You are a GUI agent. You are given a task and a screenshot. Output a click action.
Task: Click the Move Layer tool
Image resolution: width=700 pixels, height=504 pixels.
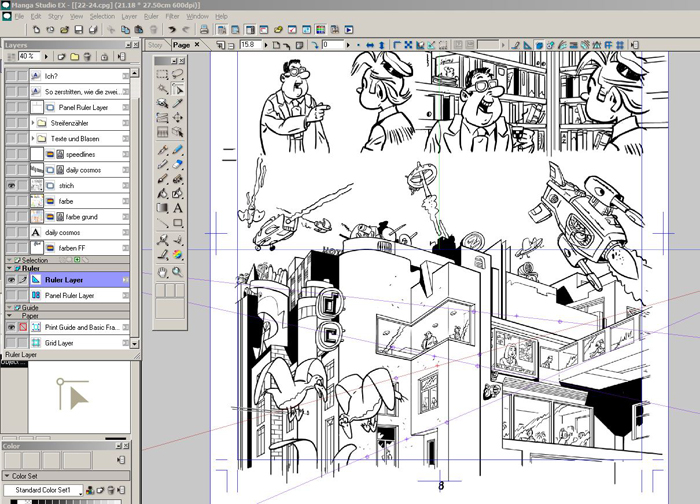(x=177, y=117)
